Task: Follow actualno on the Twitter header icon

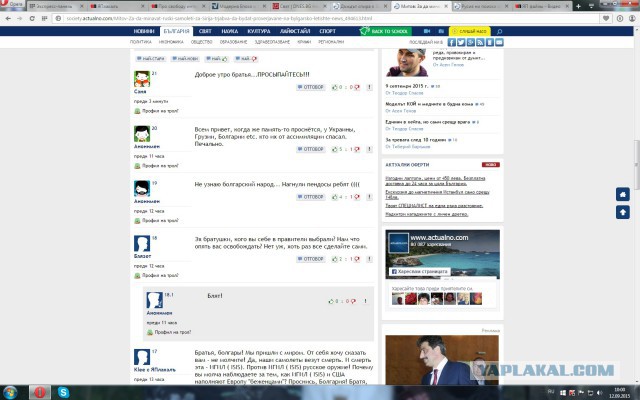Action: 461,42
